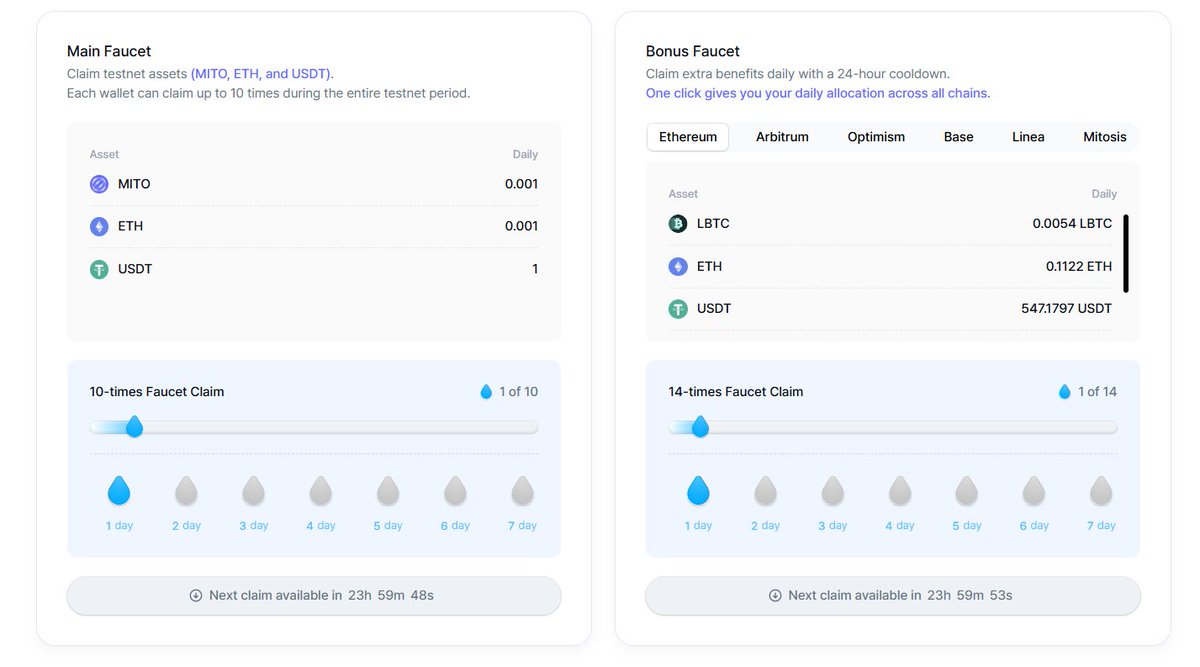
Task: Click the download arrow icon in Main Faucet claim button
Action: (196, 595)
